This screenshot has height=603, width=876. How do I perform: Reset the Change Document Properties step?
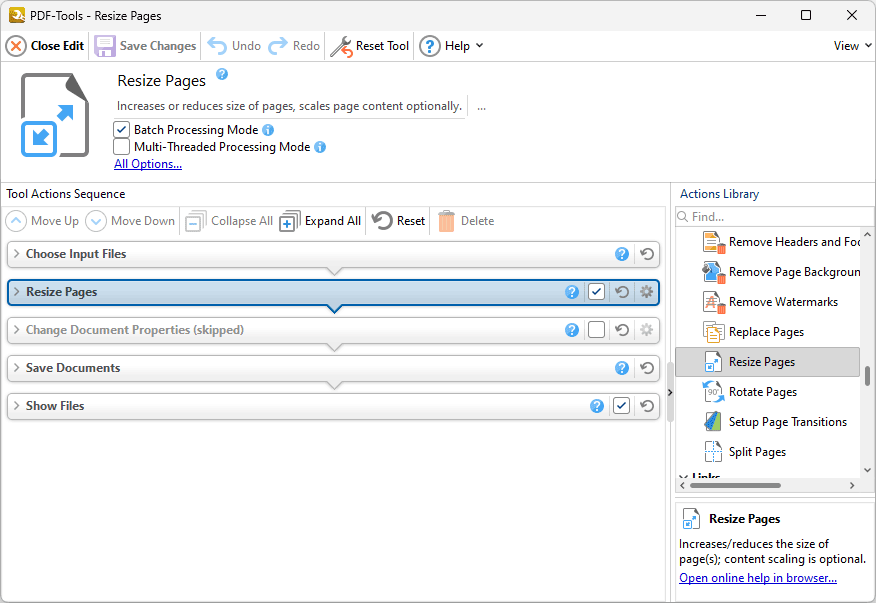(x=622, y=330)
